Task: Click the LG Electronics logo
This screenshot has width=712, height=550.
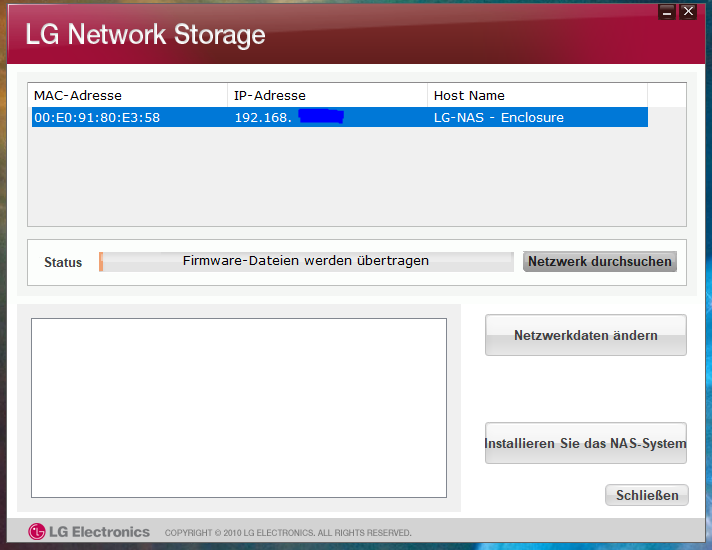Action: (x=89, y=531)
